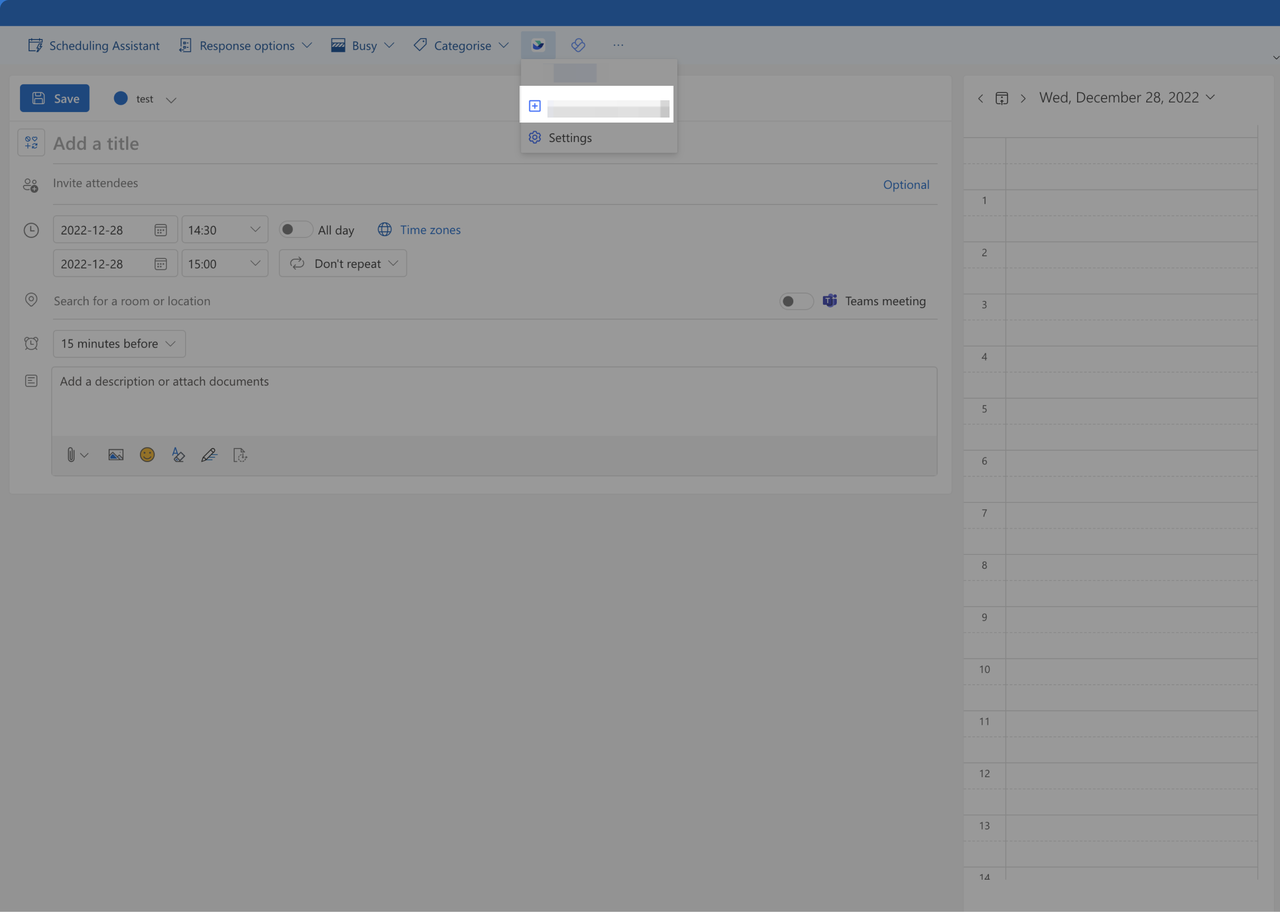Open the Time zones link
Image resolution: width=1280 pixels, height=912 pixels.
coord(430,230)
